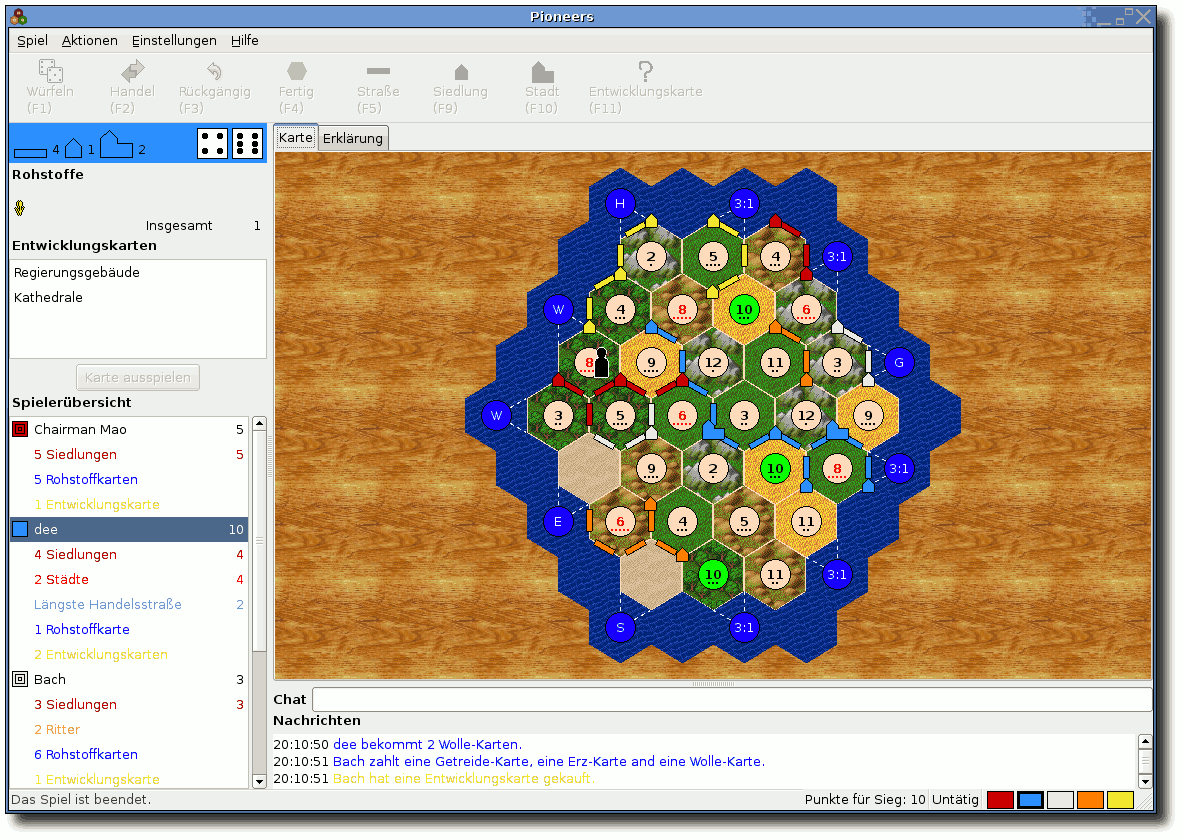This screenshot has width=1182, height=839.
Task: Click the G harbor marker
Action: pos(899,363)
